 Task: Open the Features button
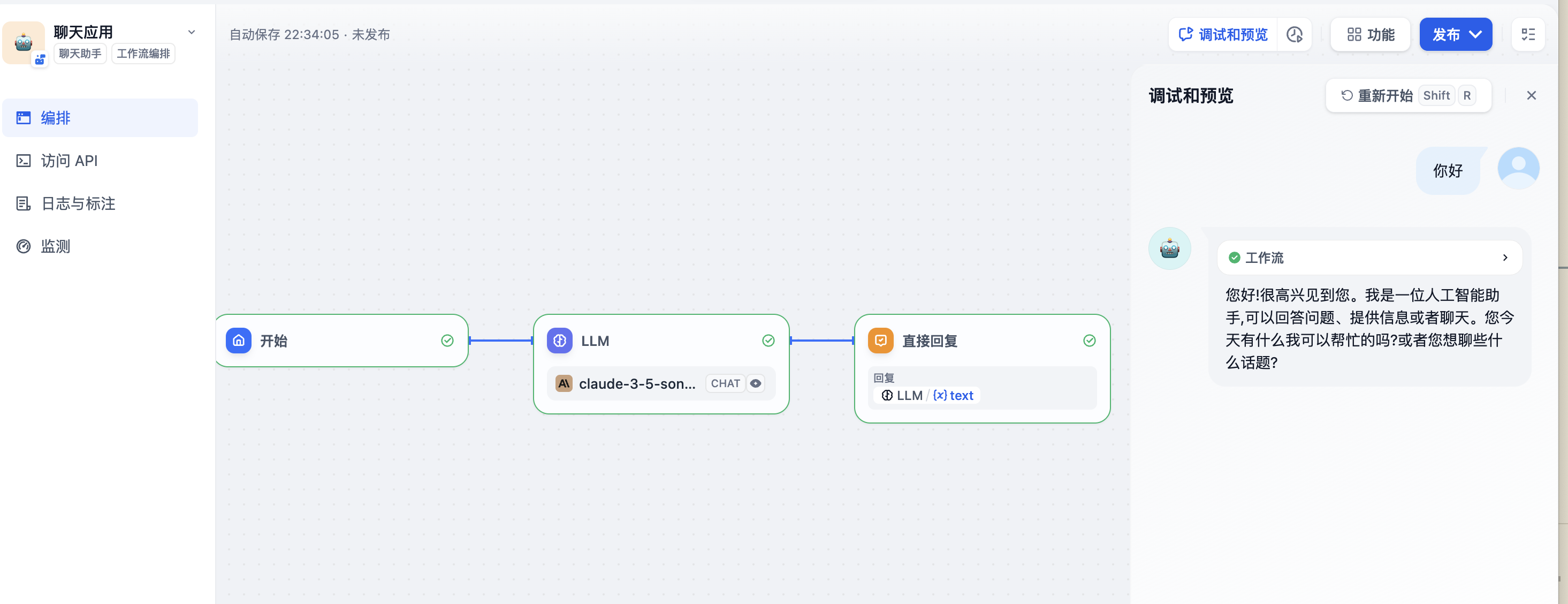coord(1370,35)
